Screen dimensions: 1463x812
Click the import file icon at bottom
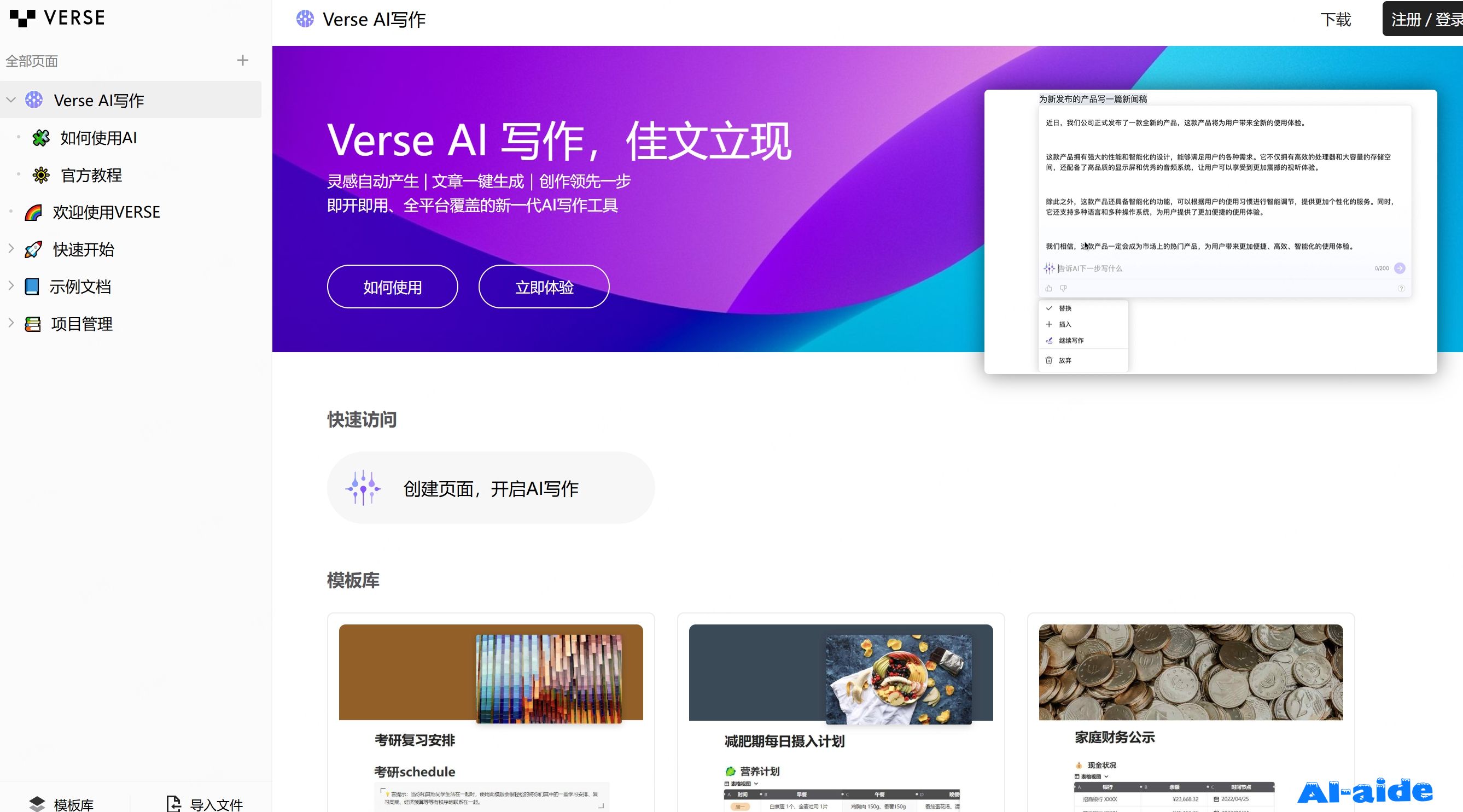[x=174, y=804]
